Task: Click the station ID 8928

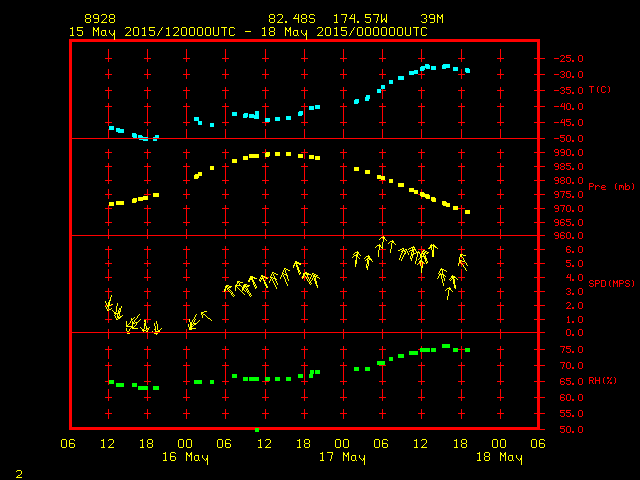Action: (100, 19)
